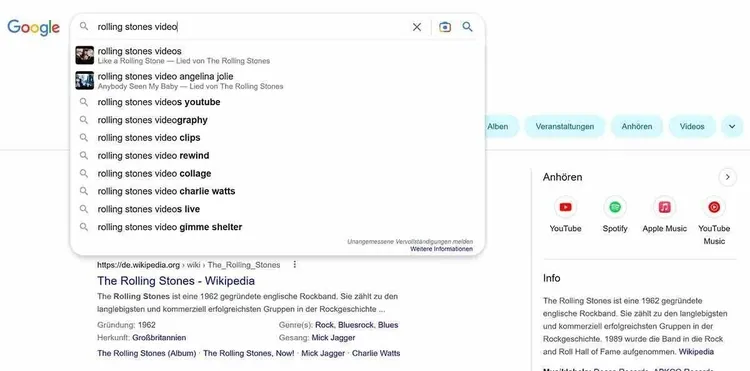Choose suggestion 'rolling stones video gimme shelter'
This screenshot has width=750, height=371.
pos(277,227)
